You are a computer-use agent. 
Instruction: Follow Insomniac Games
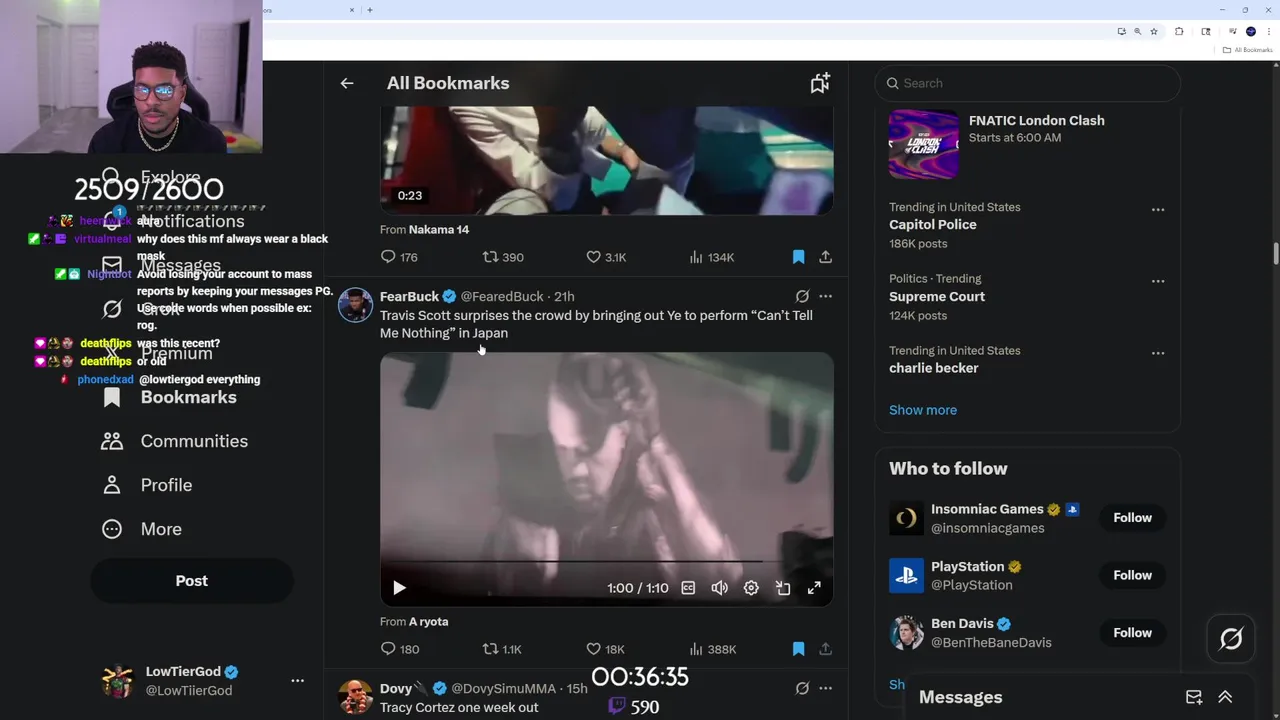1132,518
